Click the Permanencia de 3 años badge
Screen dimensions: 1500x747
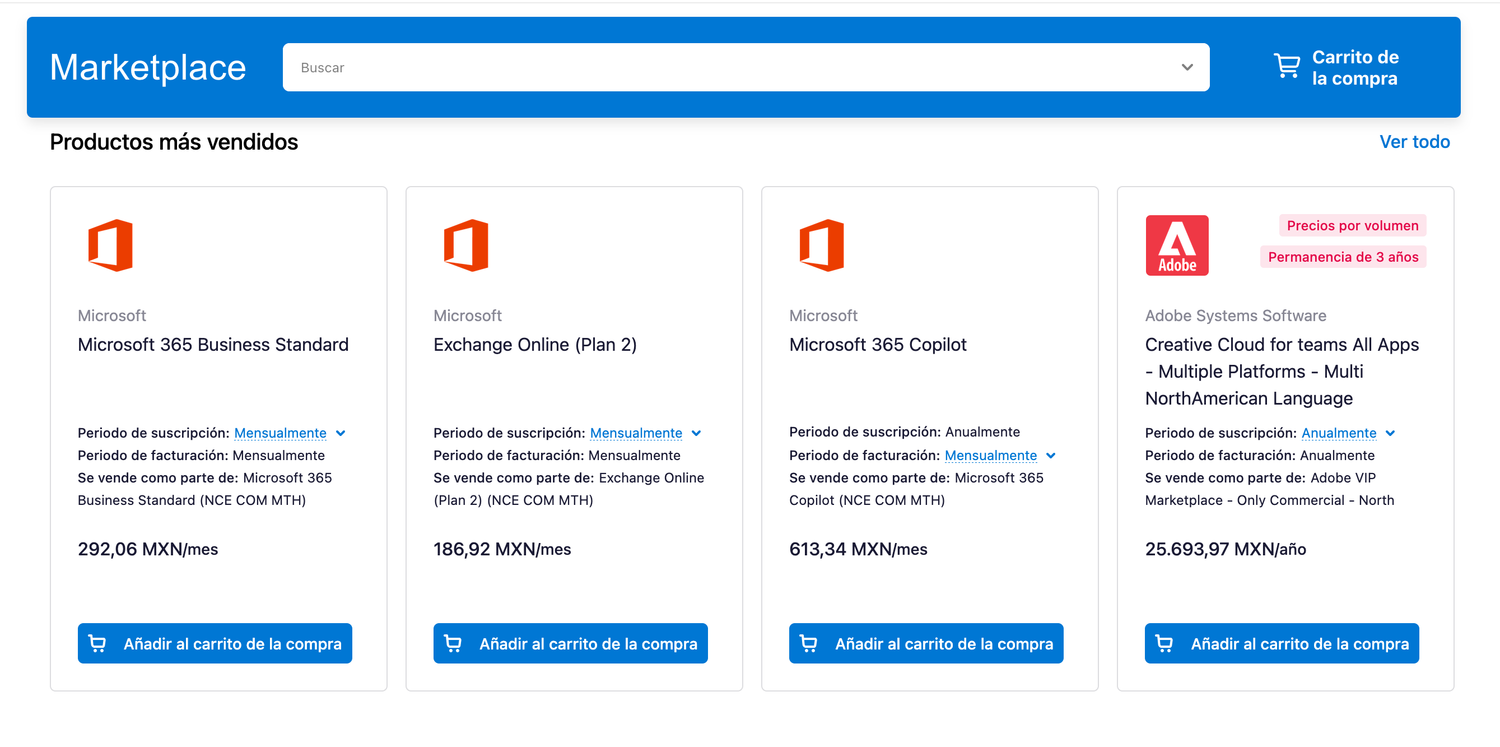pos(1343,257)
